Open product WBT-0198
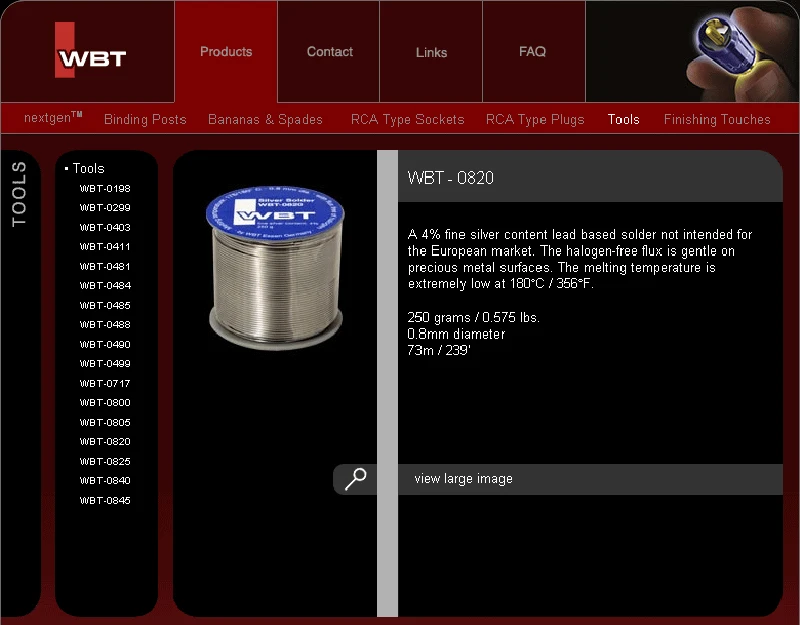This screenshot has height=625, width=800. [105, 189]
